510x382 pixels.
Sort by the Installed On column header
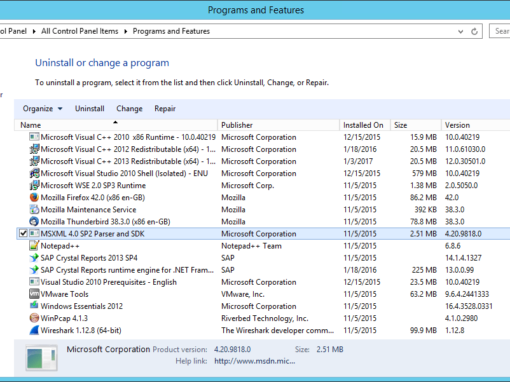click(365, 125)
